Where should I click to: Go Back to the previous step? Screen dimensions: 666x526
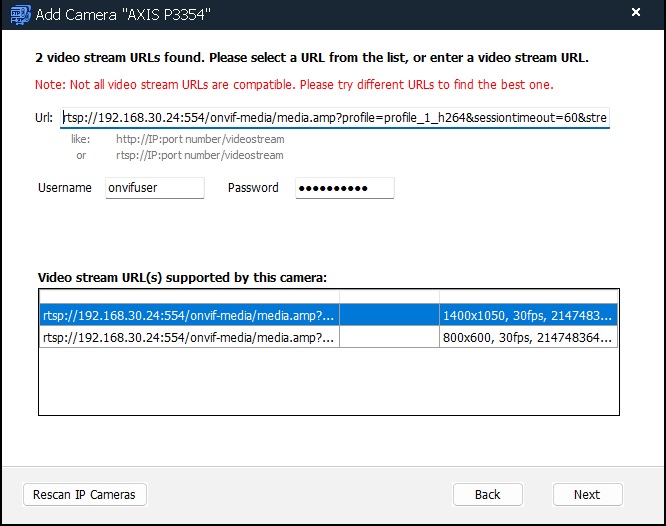[x=487, y=494]
